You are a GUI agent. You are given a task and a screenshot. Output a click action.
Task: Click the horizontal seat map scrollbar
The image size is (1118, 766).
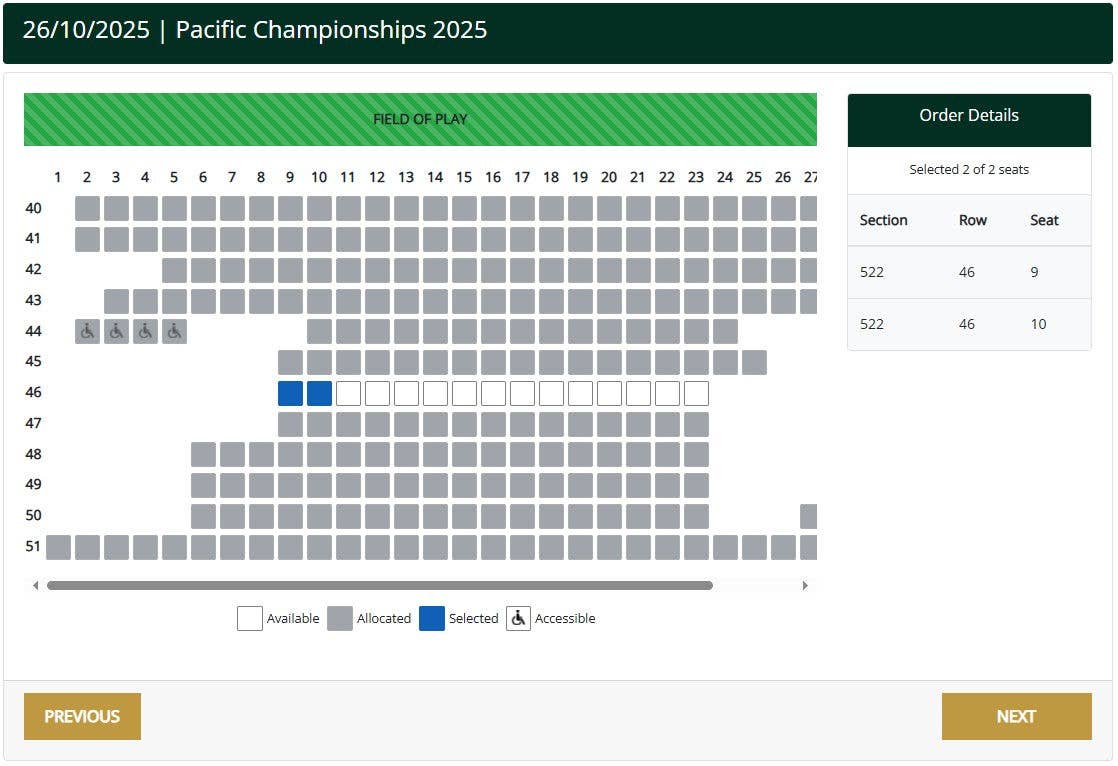[x=379, y=586]
